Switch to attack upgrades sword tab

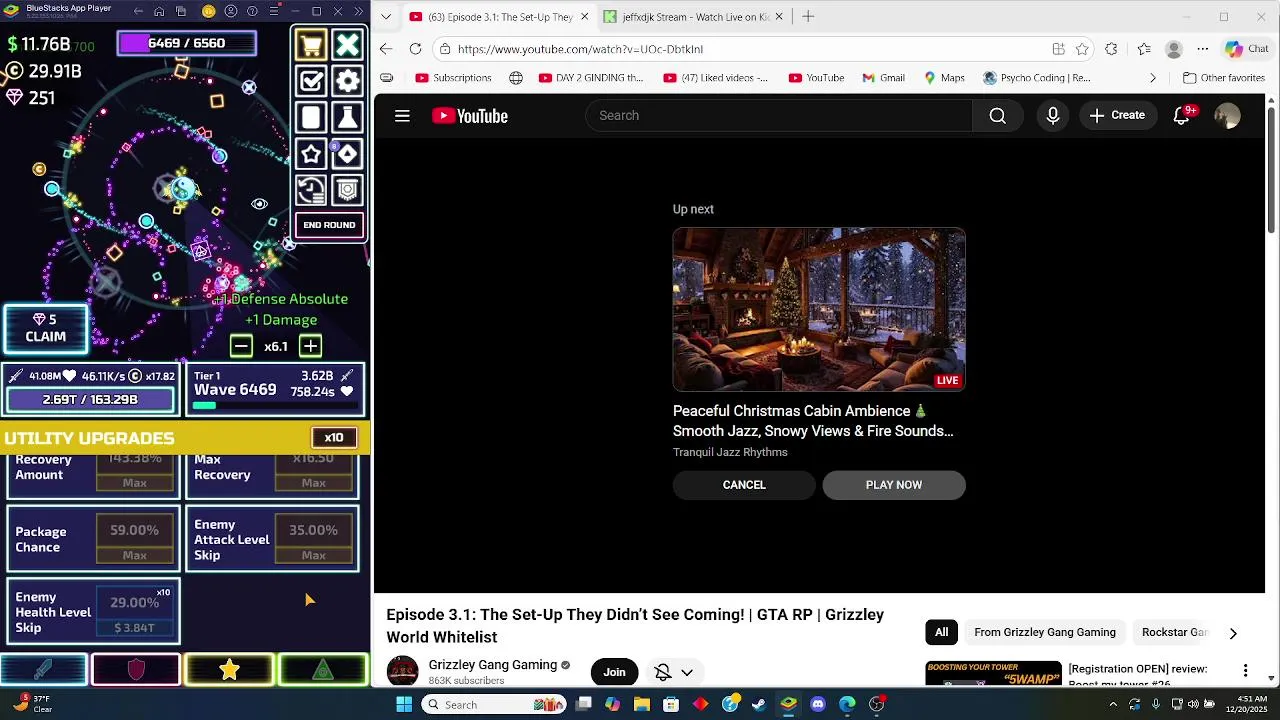[x=44, y=670]
